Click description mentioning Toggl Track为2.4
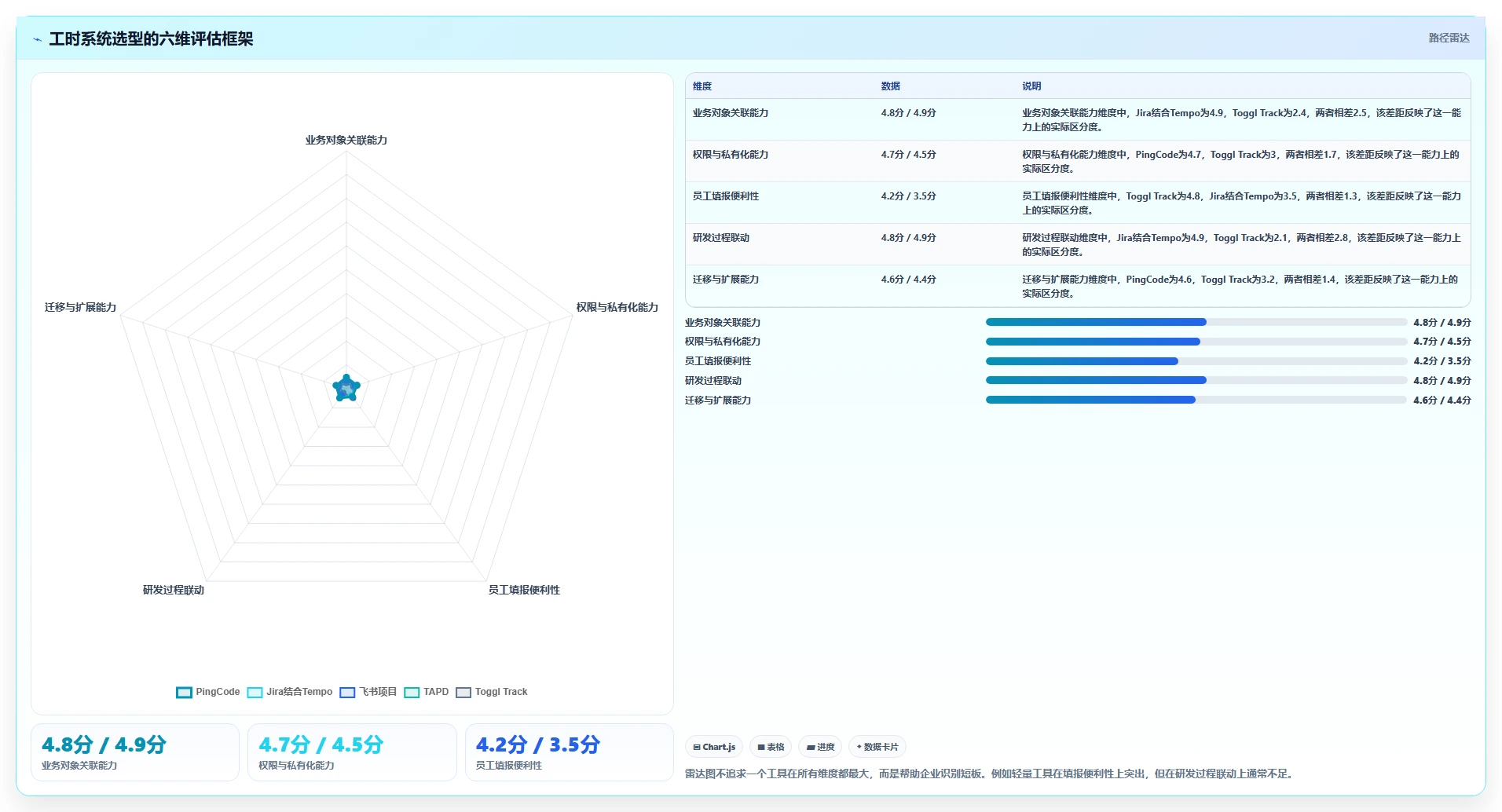The height and width of the screenshot is (812, 1502). tap(1241, 120)
